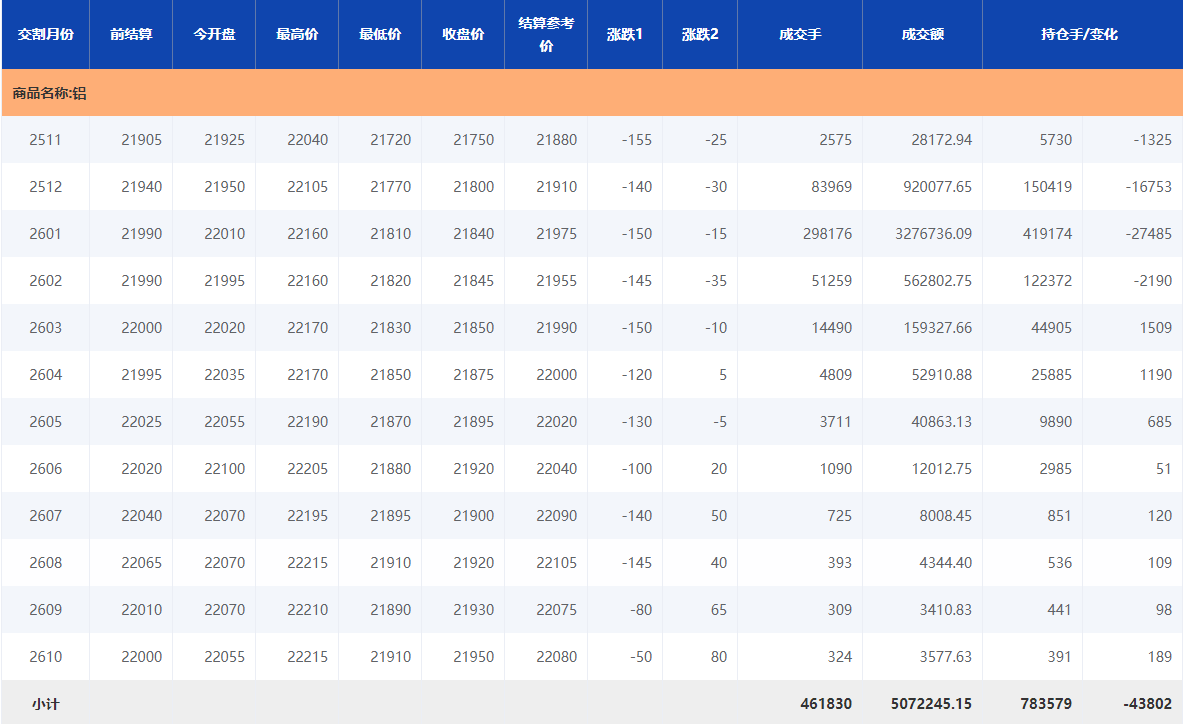Click the 涨跌1 column header

tap(625, 34)
